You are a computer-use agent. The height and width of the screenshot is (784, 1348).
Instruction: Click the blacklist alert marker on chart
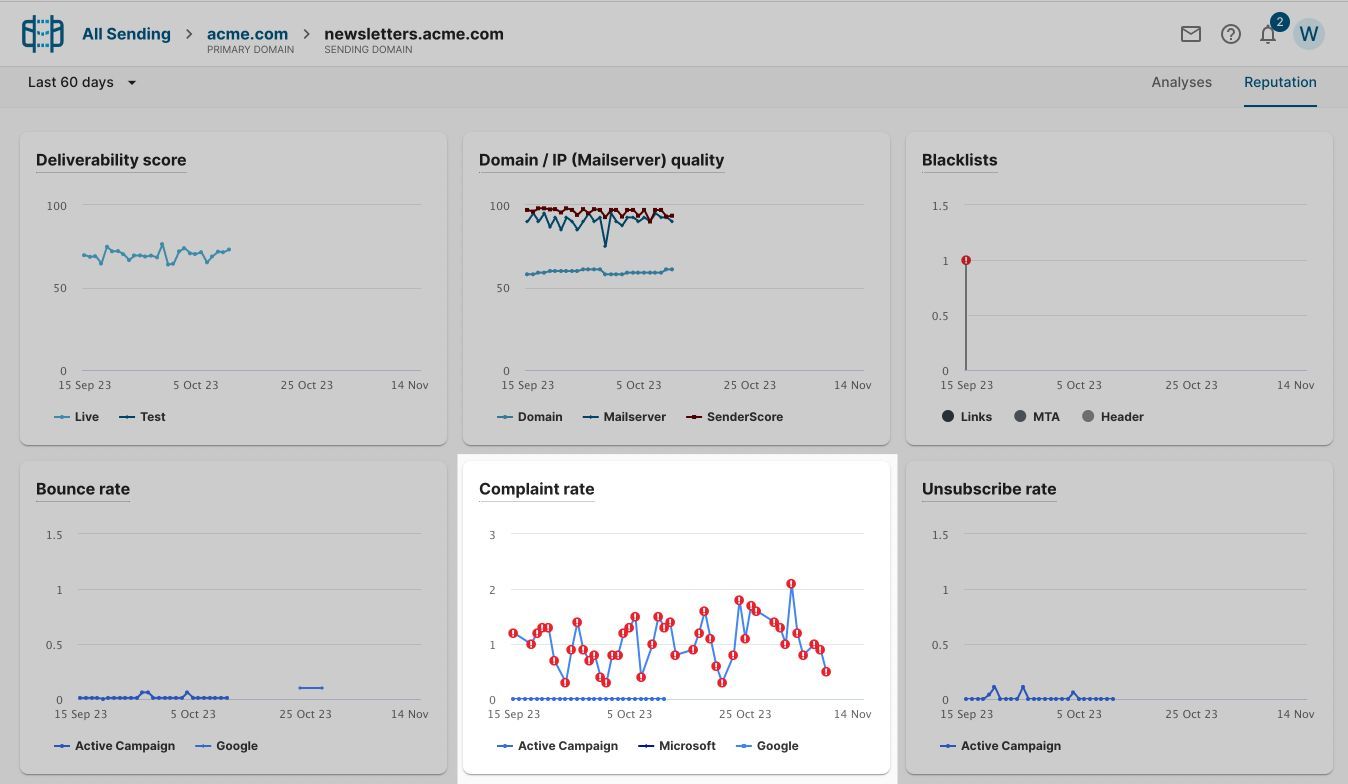966,260
